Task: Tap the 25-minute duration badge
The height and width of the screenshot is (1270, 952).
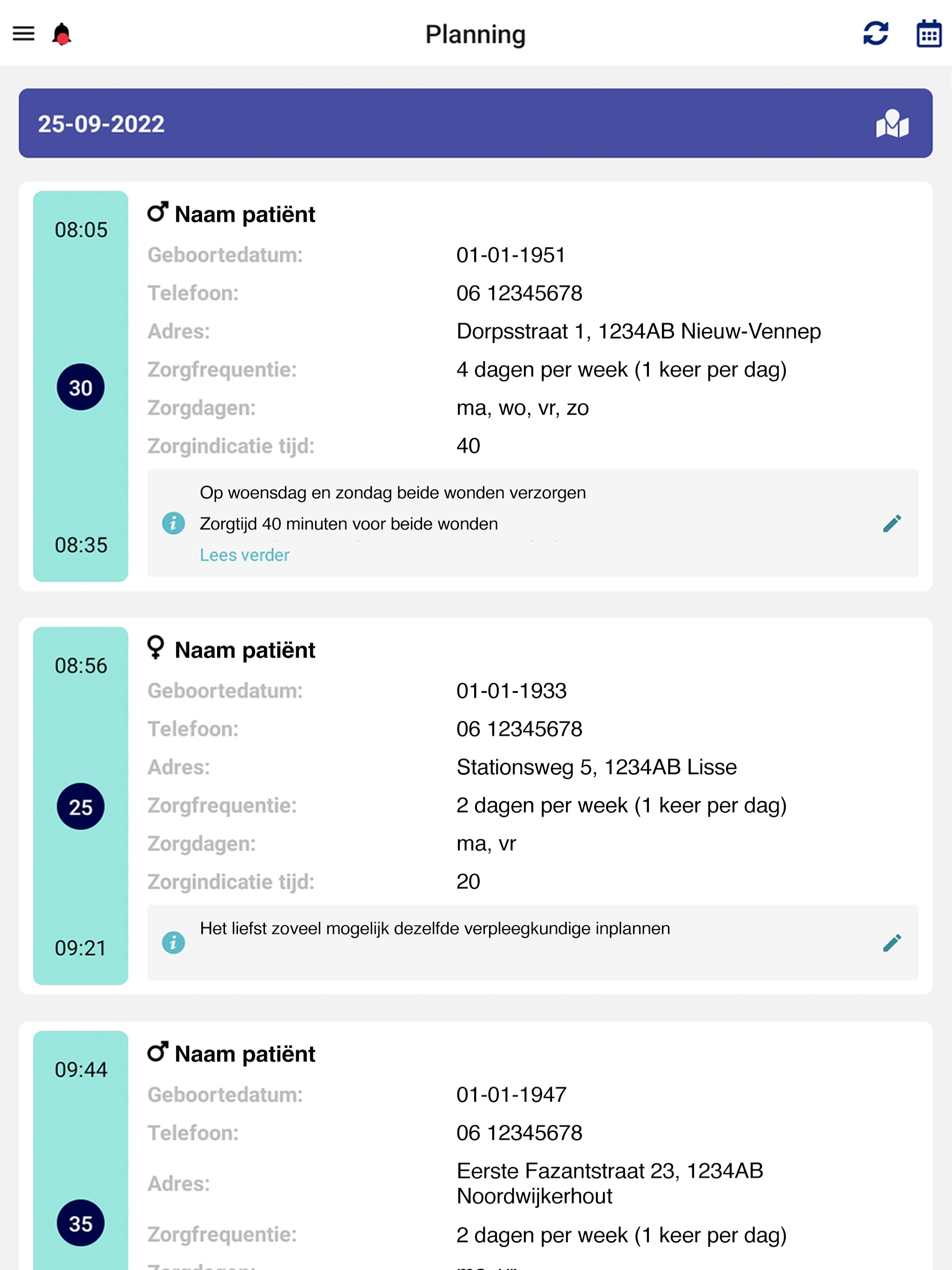Action: tap(80, 807)
